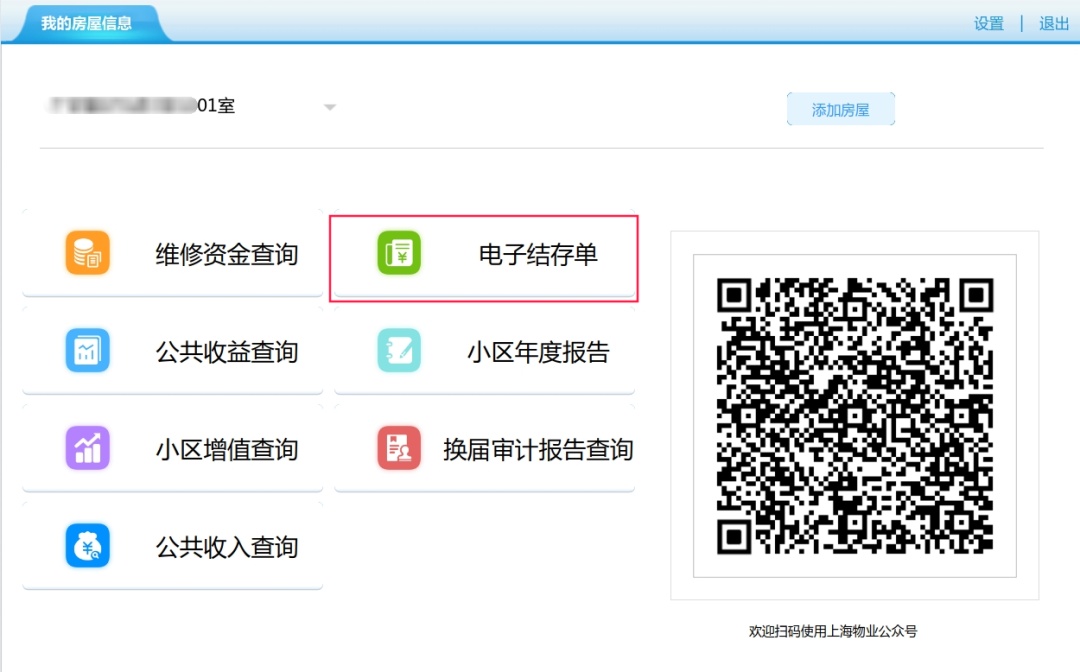
Task: Expand the house selection dropdown arrow
Action: point(330,107)
